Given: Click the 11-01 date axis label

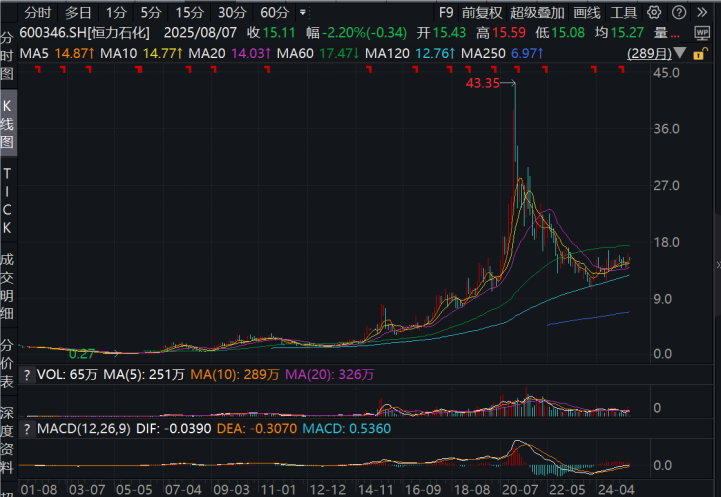Looking at the screenshot, I should (278, 490).
